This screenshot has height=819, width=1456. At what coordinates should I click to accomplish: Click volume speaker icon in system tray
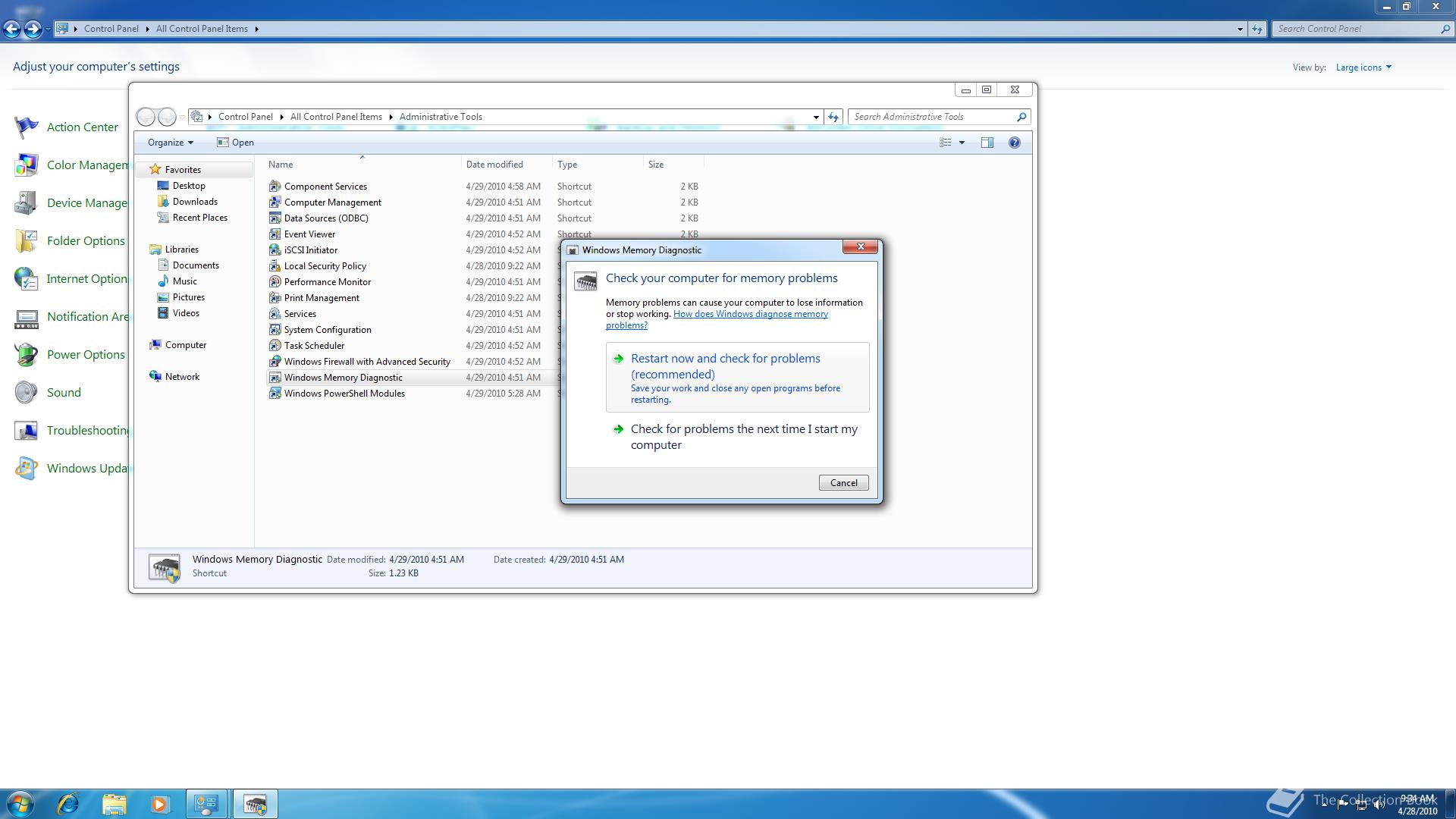click(x=1379, y=805)
